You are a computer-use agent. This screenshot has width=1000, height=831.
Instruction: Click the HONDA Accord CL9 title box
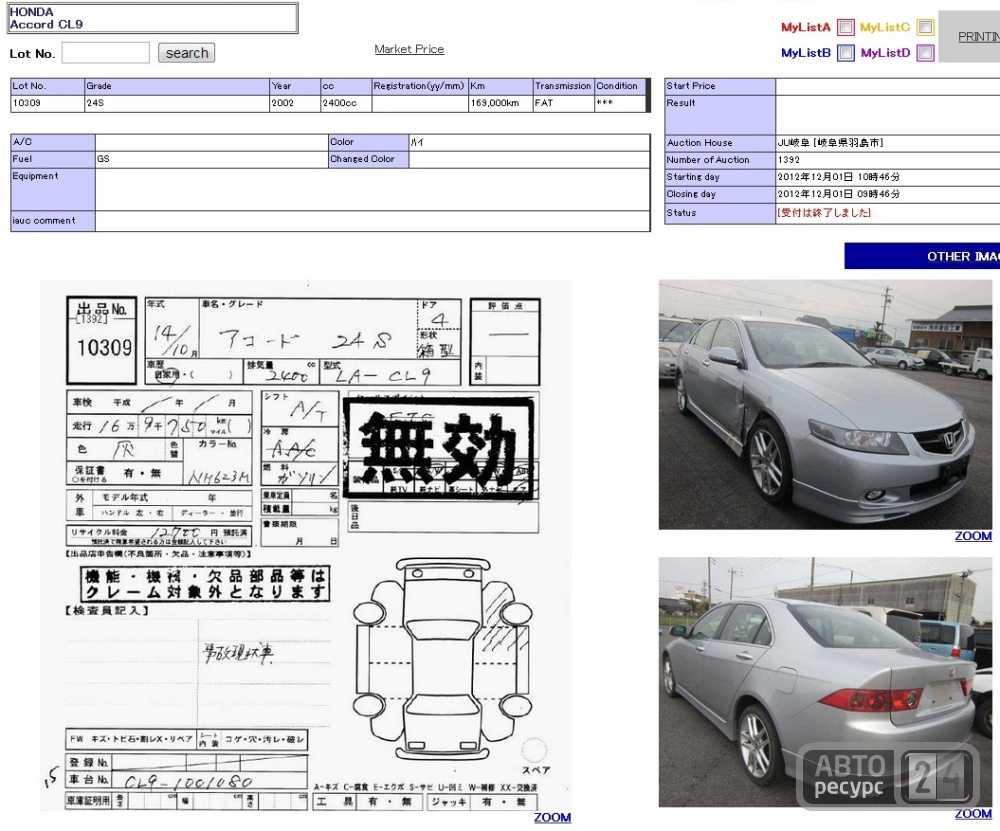(153, 18)
